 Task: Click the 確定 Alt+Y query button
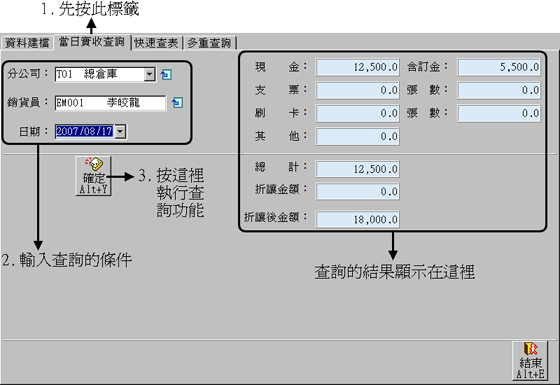point(94,176)
